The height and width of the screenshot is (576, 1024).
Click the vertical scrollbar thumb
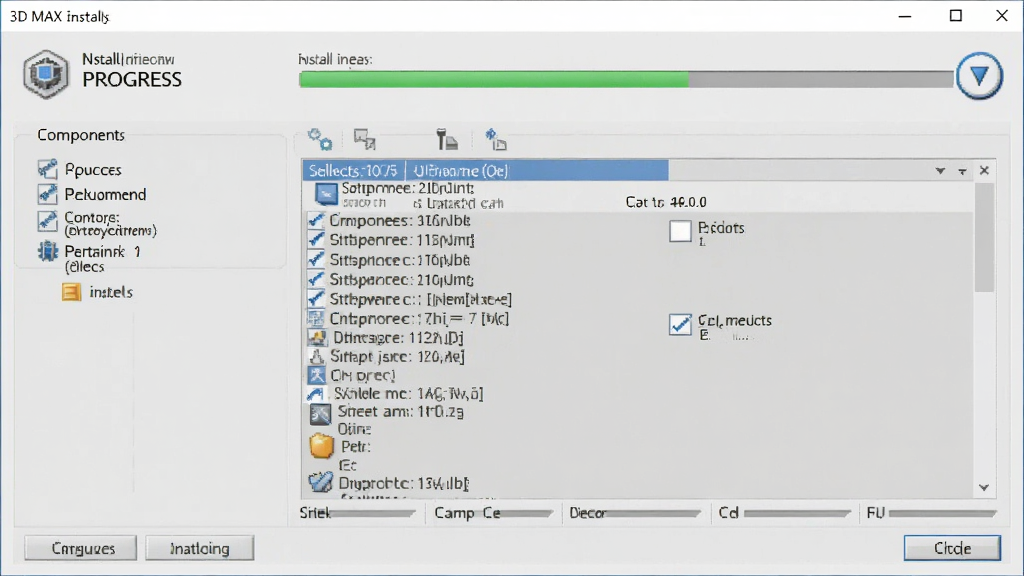click(x=984, y=238)
